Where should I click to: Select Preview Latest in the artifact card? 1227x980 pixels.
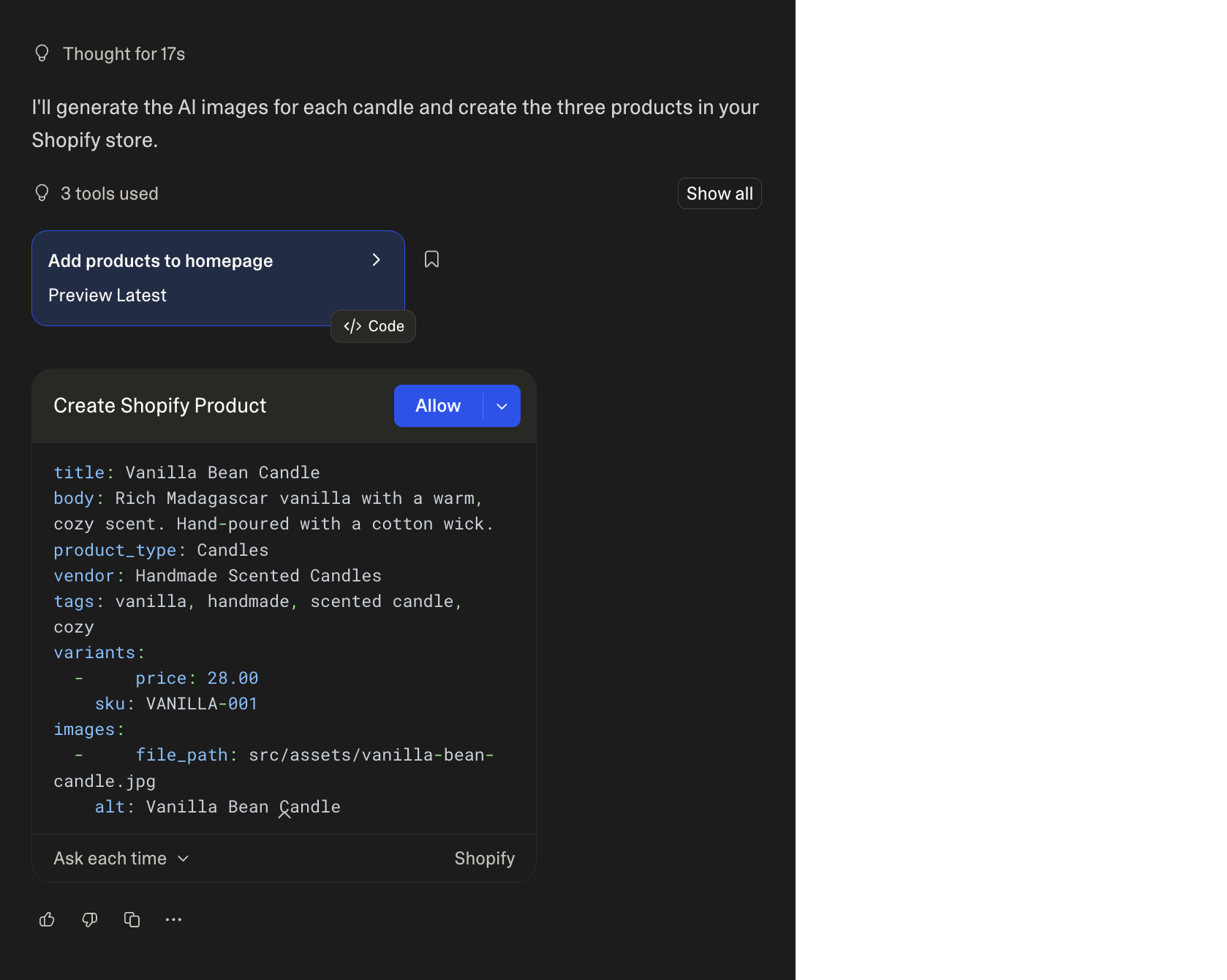point(107,295)
